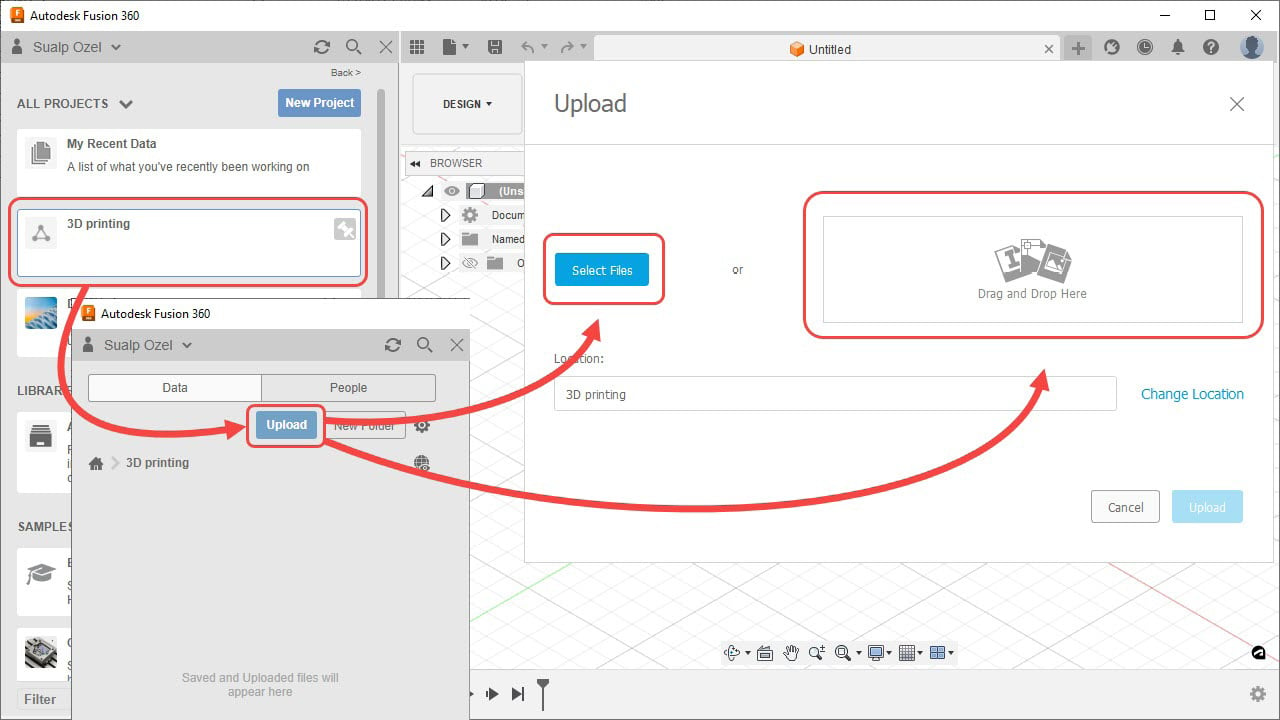Select the Zoom tool
The image size is (1280, 720).
[x=817, y=653]
